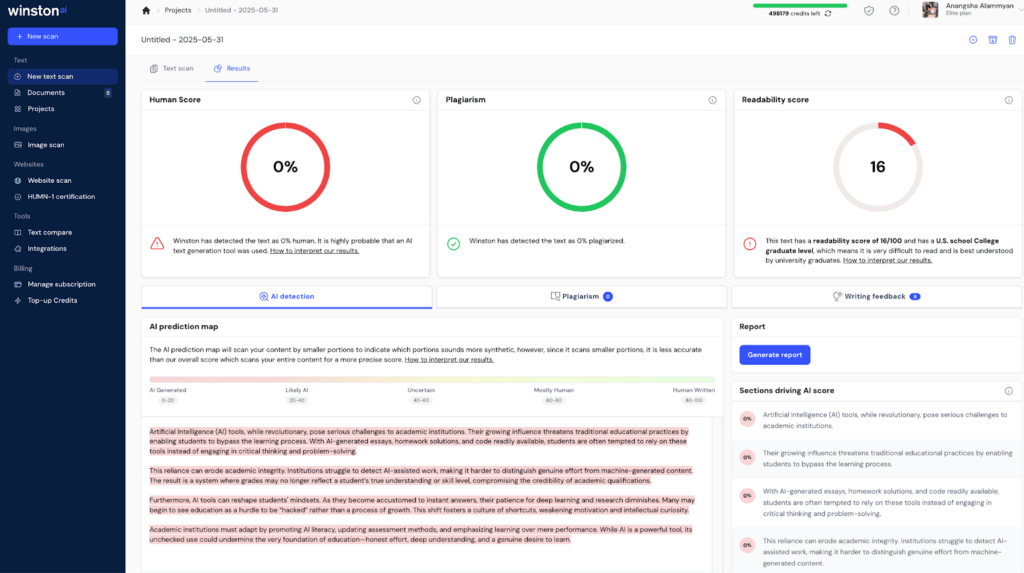
Task: Select the Plagiarism detail tab
Action: (582, 296)
